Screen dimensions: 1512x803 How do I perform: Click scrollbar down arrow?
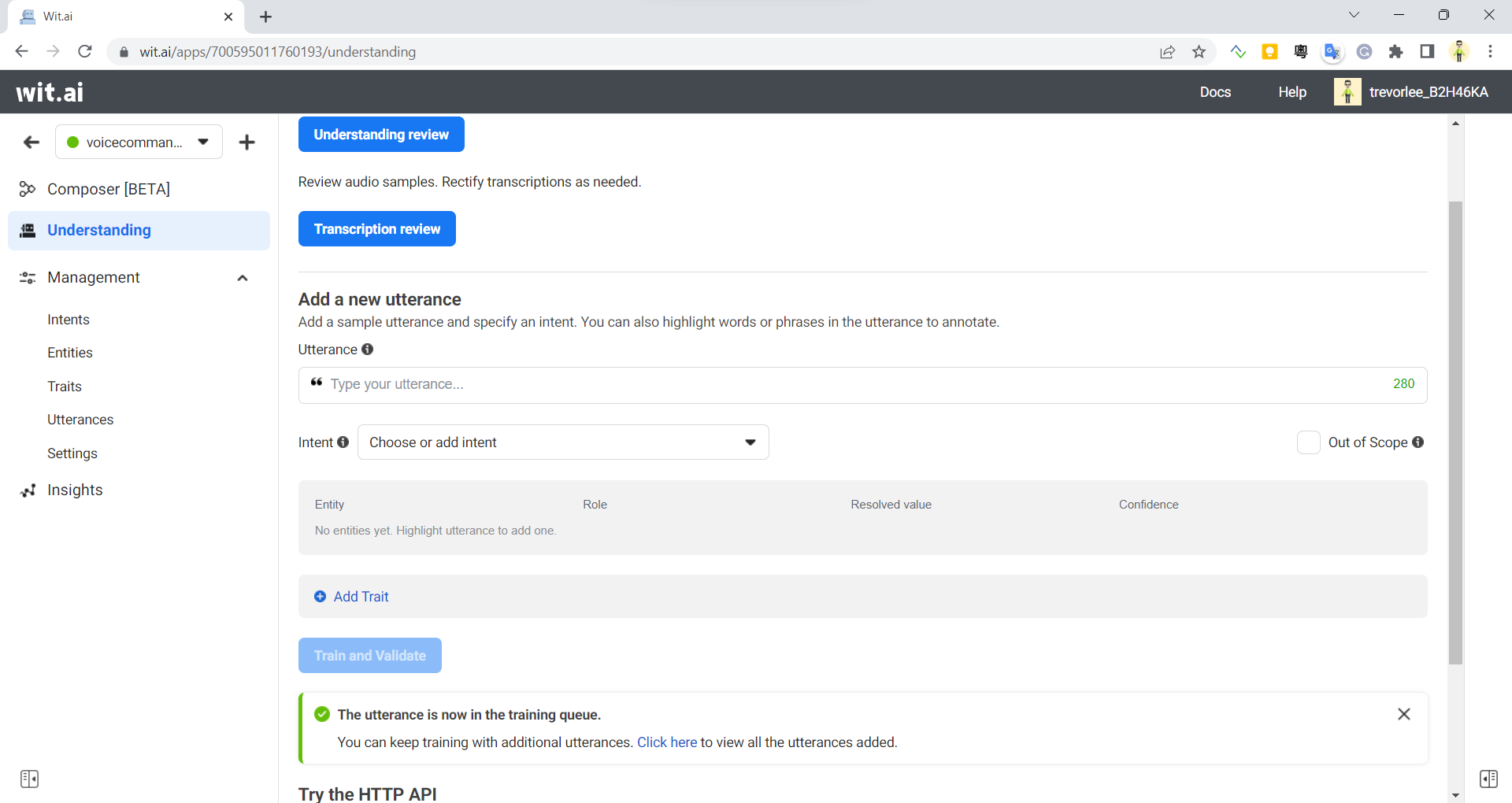tap(1455, 795)
